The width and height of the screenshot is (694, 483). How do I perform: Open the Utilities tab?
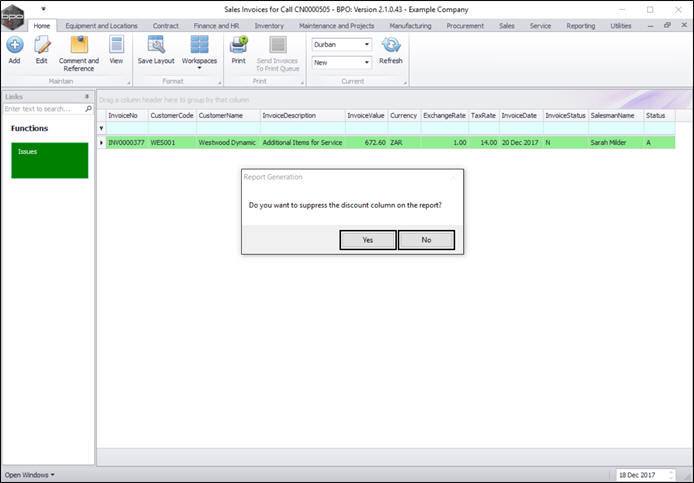coord(621,26)
